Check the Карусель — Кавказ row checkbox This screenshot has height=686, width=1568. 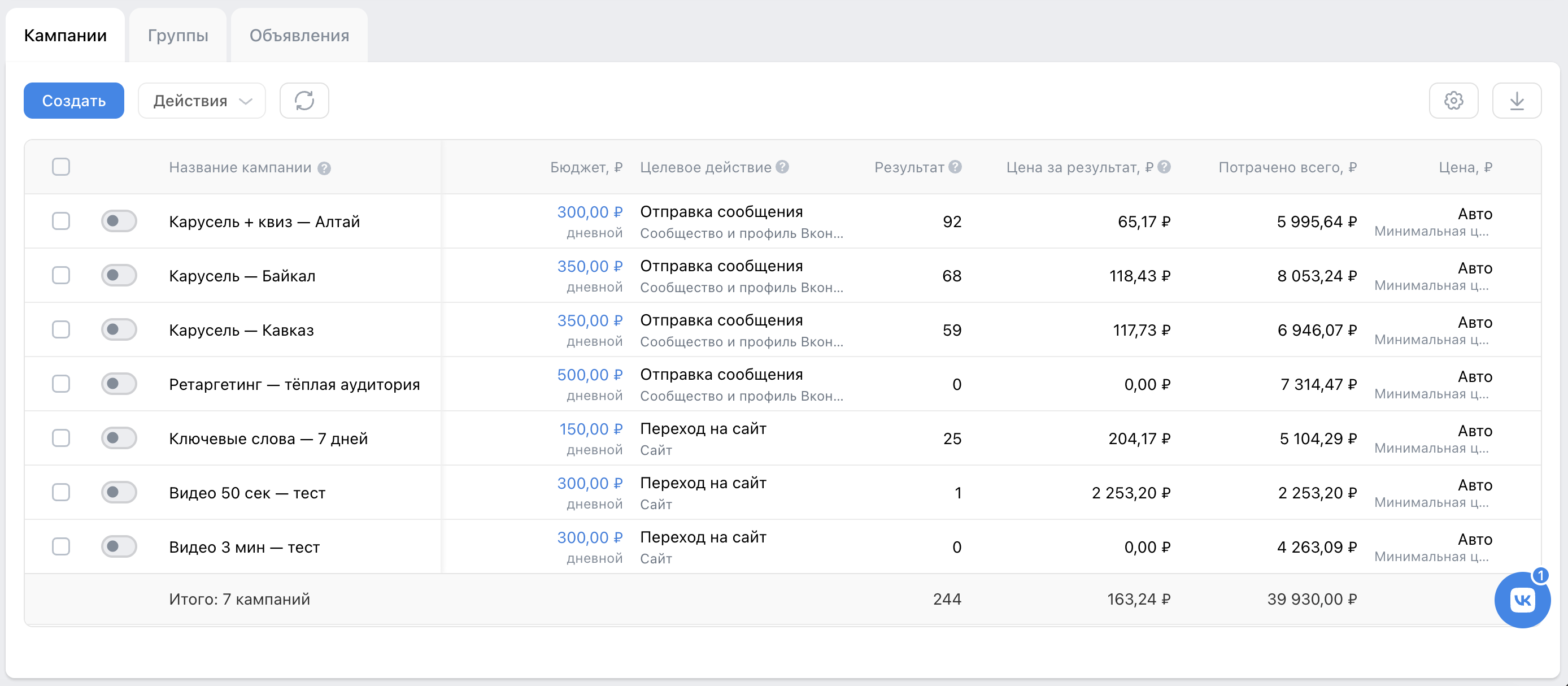61,329
